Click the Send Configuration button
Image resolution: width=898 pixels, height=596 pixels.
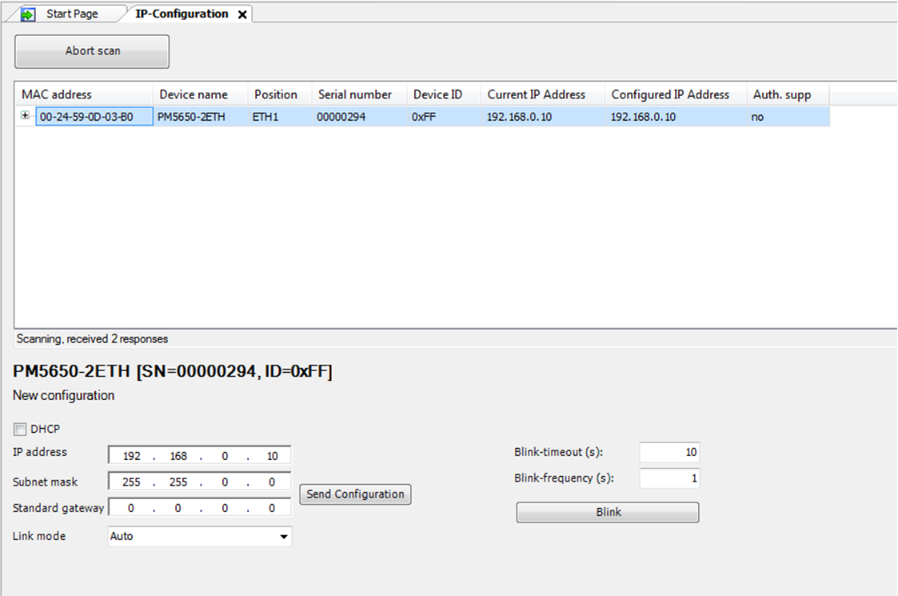355,494
